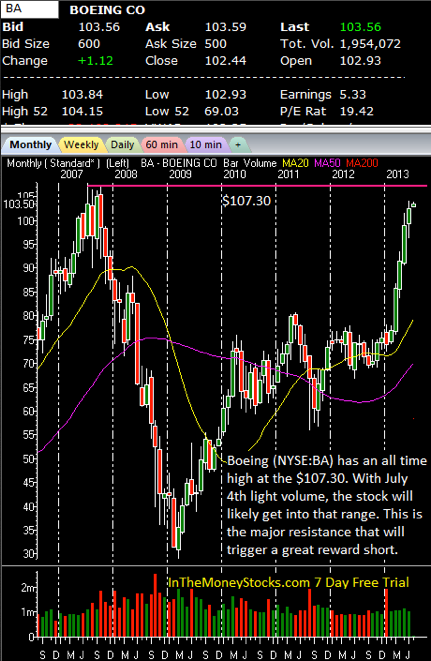Select the 60 min chart tab
Screen dimensions: 431x661
(x=162, y=145)
